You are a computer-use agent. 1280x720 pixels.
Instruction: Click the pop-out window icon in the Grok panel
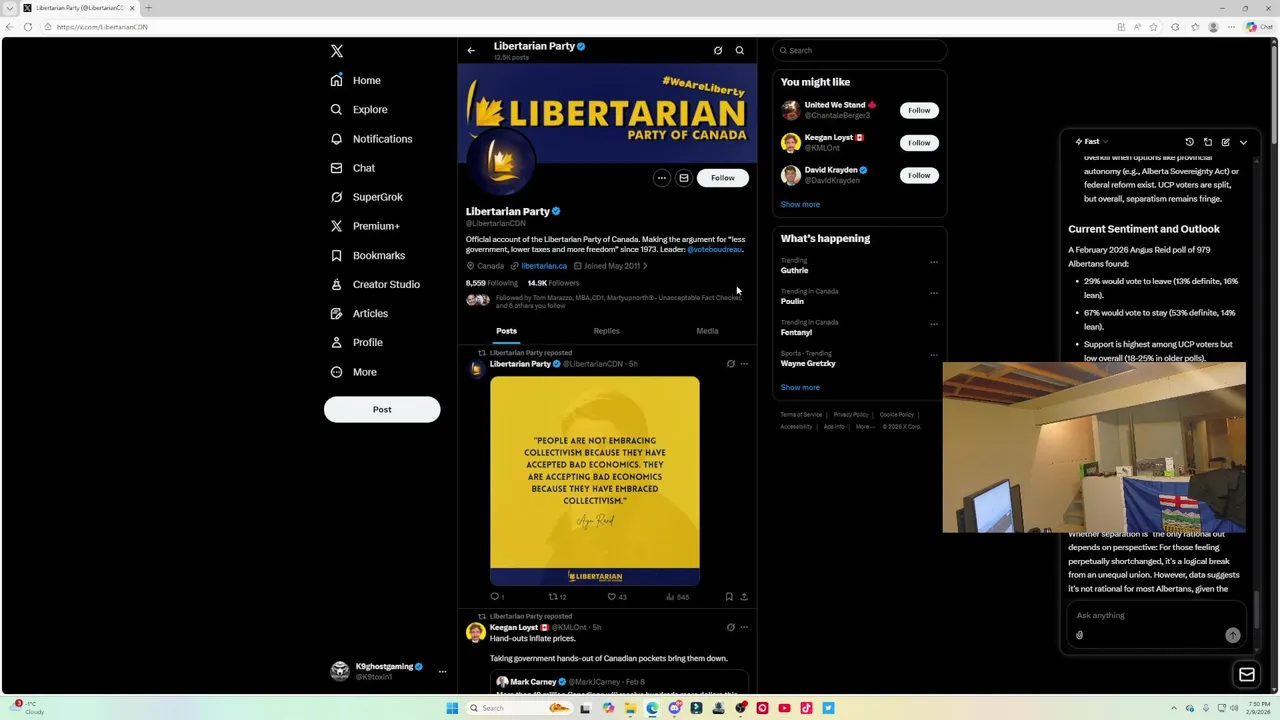pyautogui.click(x=1207, y=142)
